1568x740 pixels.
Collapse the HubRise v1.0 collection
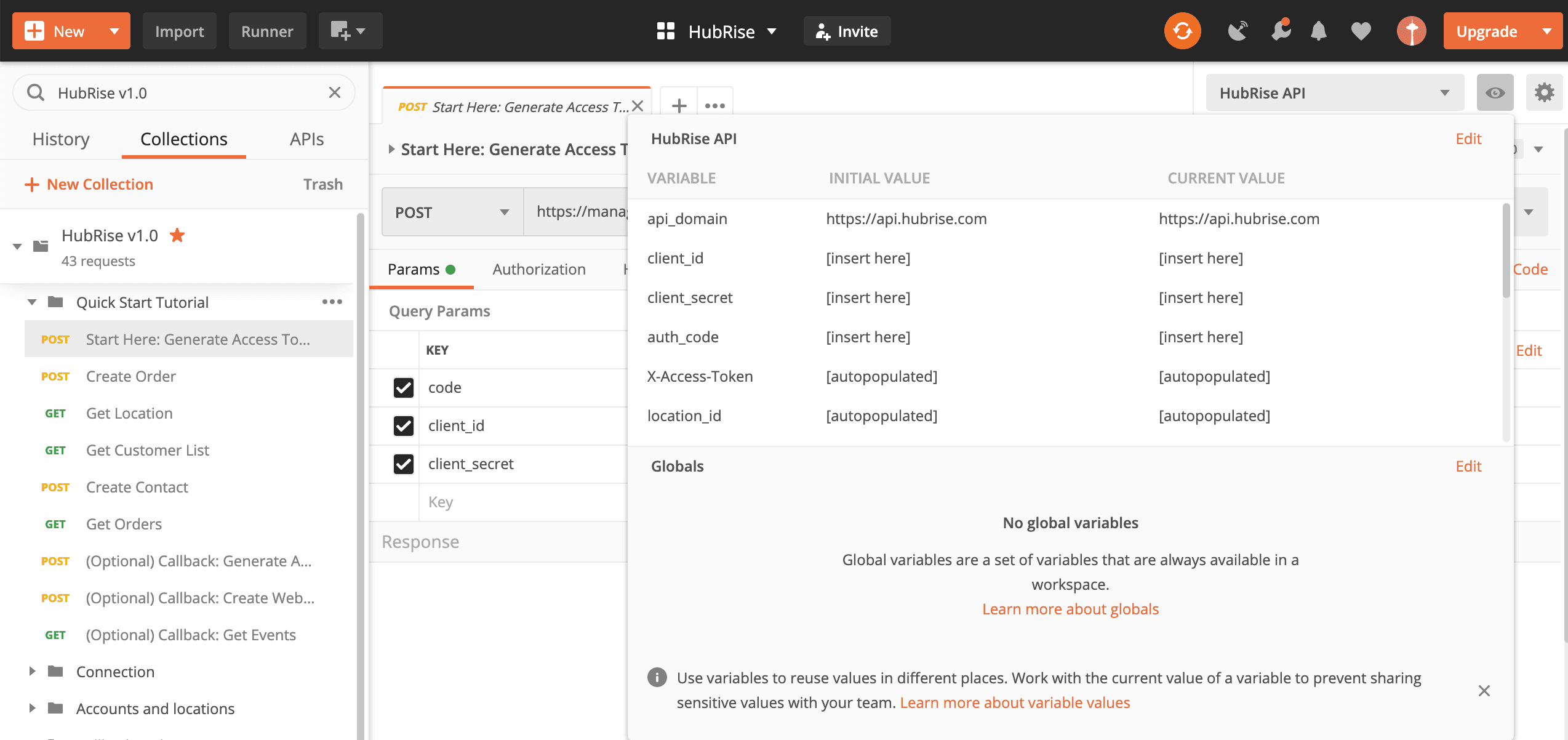coord(17,246)
